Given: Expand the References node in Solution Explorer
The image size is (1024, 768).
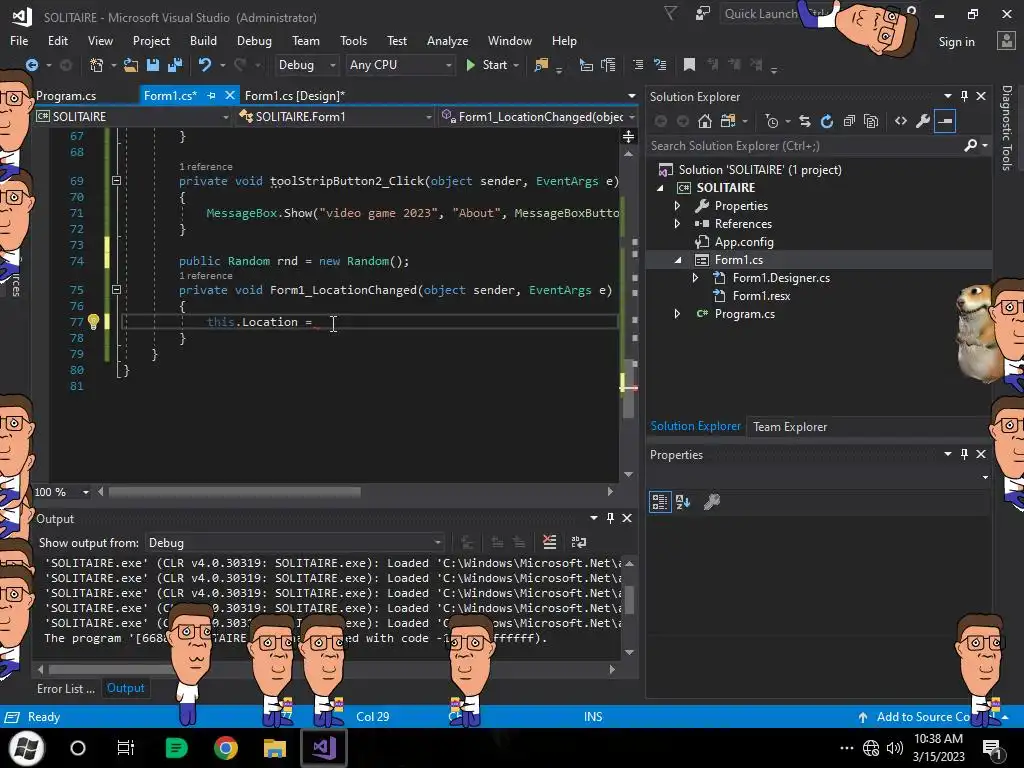Looking at the screenshot, I should pos(677,223).
